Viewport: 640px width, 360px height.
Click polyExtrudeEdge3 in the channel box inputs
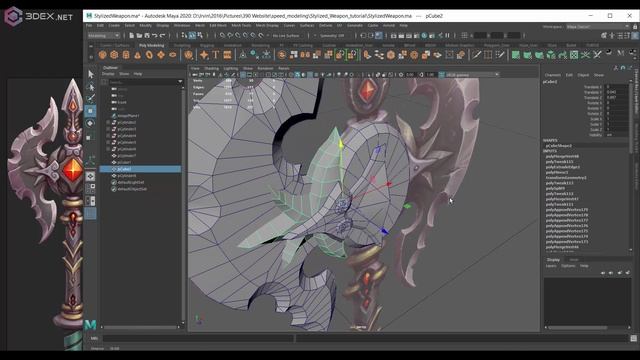coord(563,167)
